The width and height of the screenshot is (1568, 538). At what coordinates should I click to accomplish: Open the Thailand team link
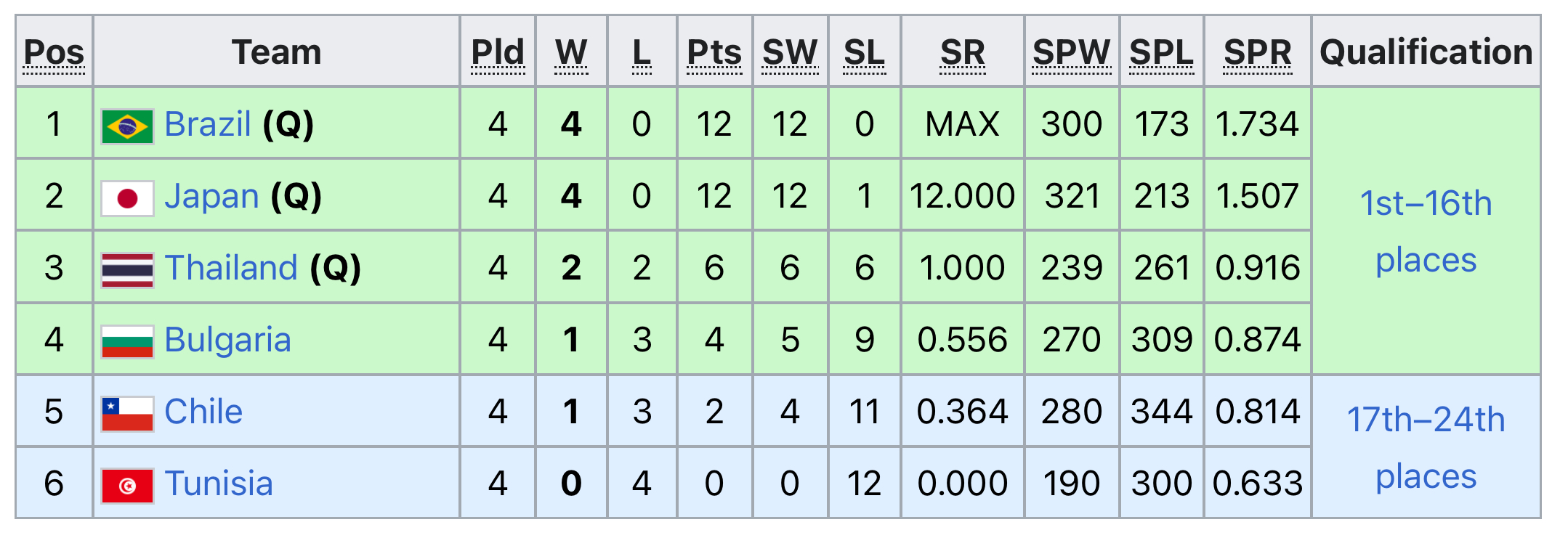pyautogui.click(x=231, y=268)
